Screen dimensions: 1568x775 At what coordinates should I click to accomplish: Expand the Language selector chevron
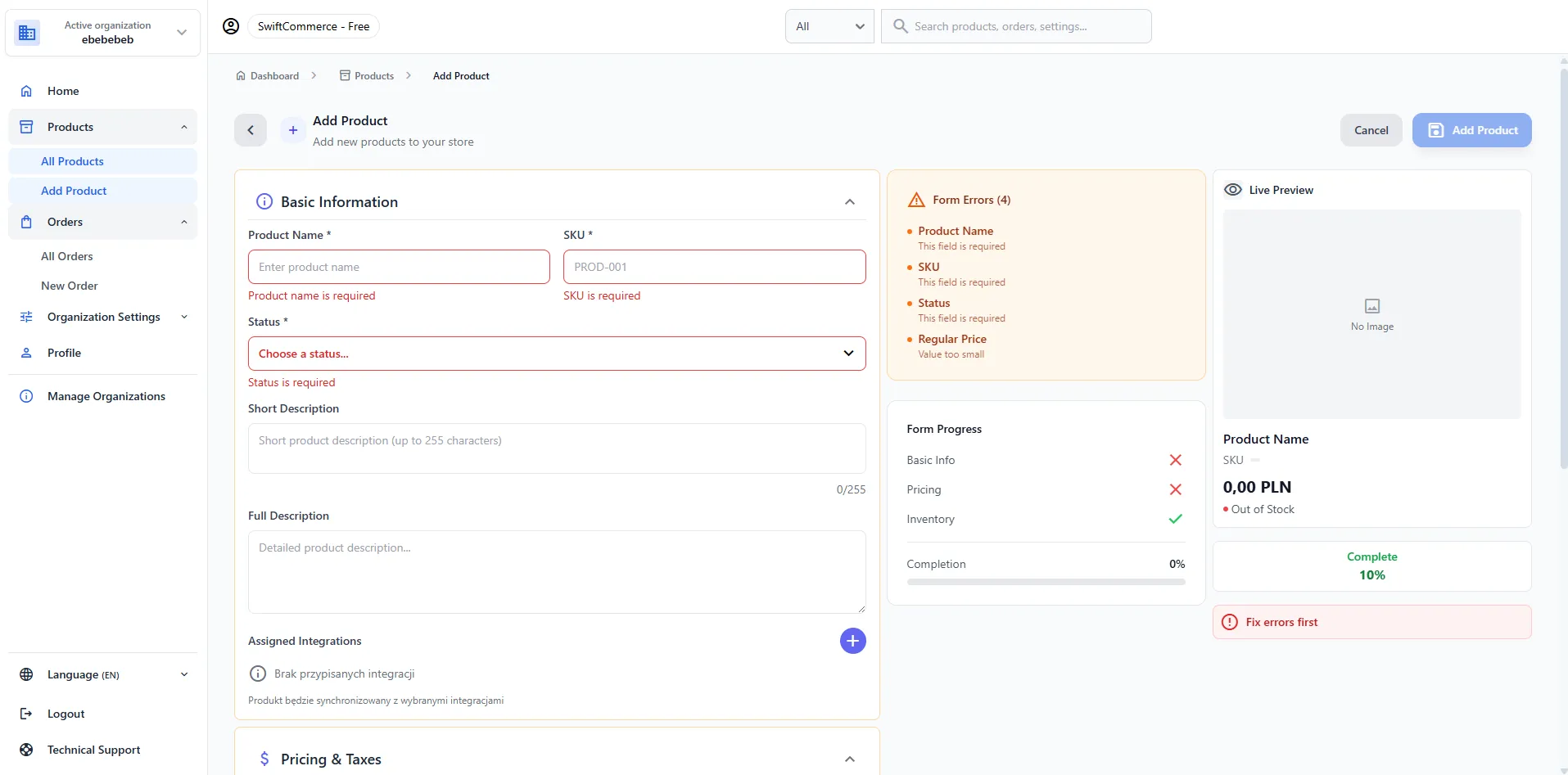coord(183,674)
